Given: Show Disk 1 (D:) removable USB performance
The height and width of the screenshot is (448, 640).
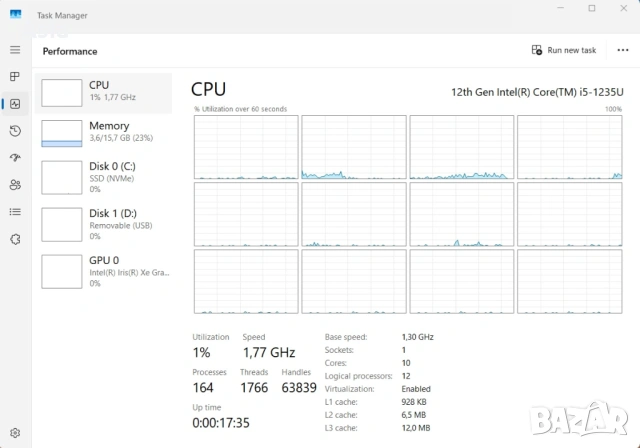Looking at the screenshot, I should coord(104,224).
